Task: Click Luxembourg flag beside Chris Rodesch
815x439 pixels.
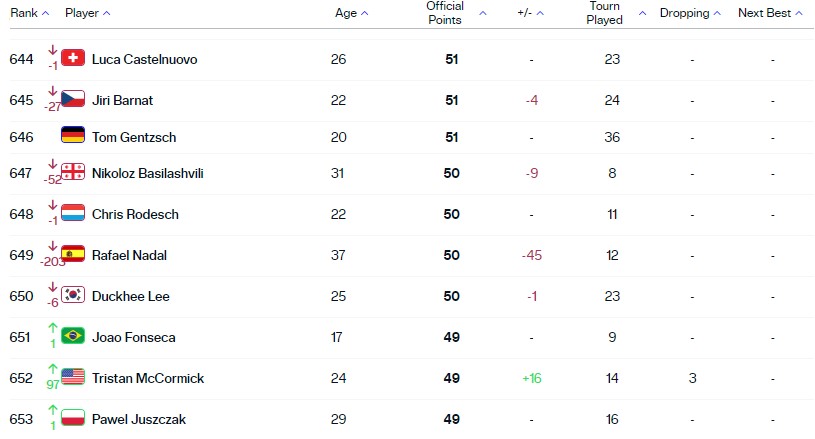Action: (x=73, y=212)
